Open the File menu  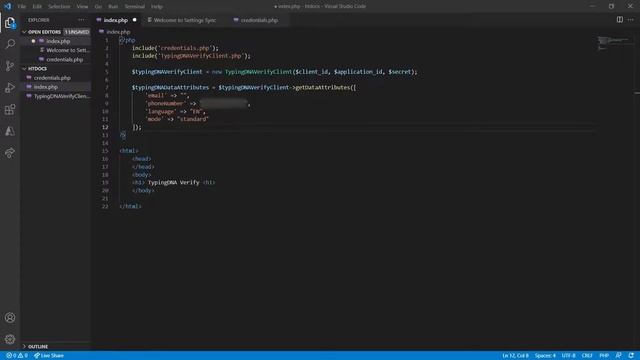click(x=22, y=7)
